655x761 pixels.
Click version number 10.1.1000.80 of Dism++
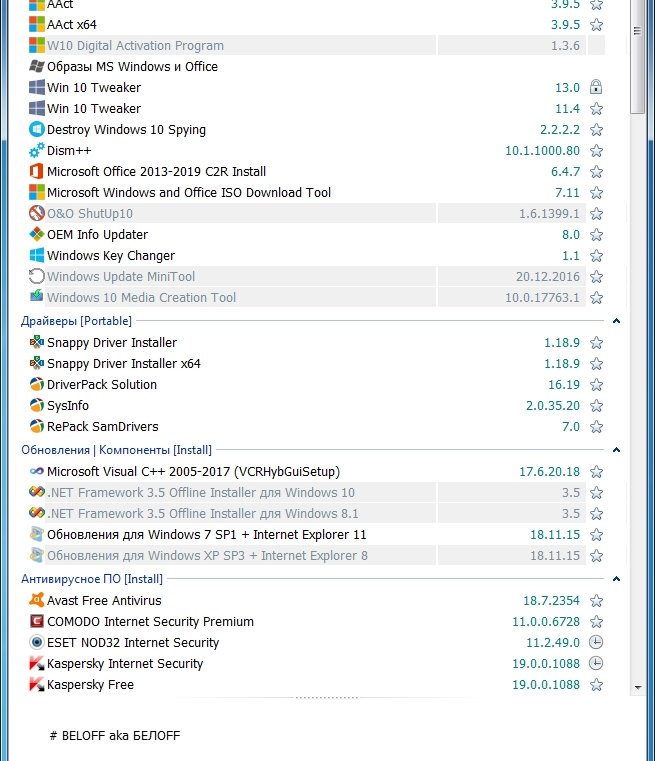click(x=542, y=150)
